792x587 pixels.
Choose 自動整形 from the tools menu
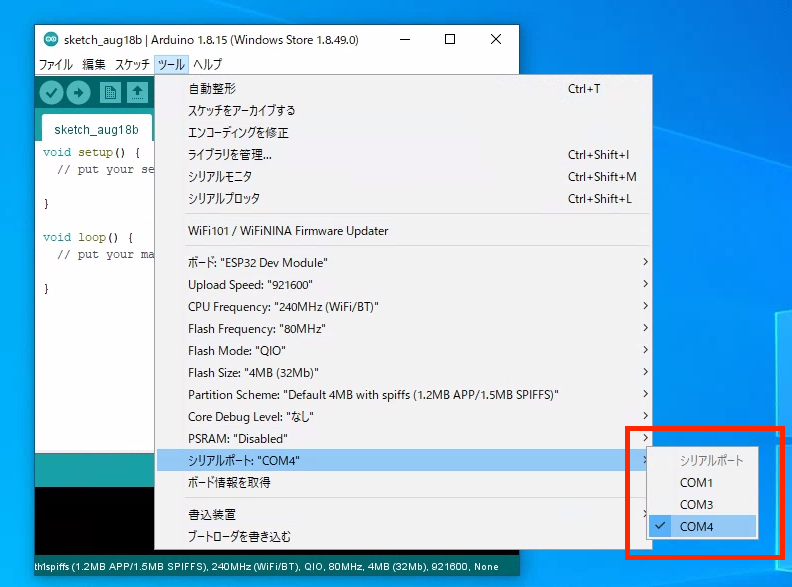(403, 89)
